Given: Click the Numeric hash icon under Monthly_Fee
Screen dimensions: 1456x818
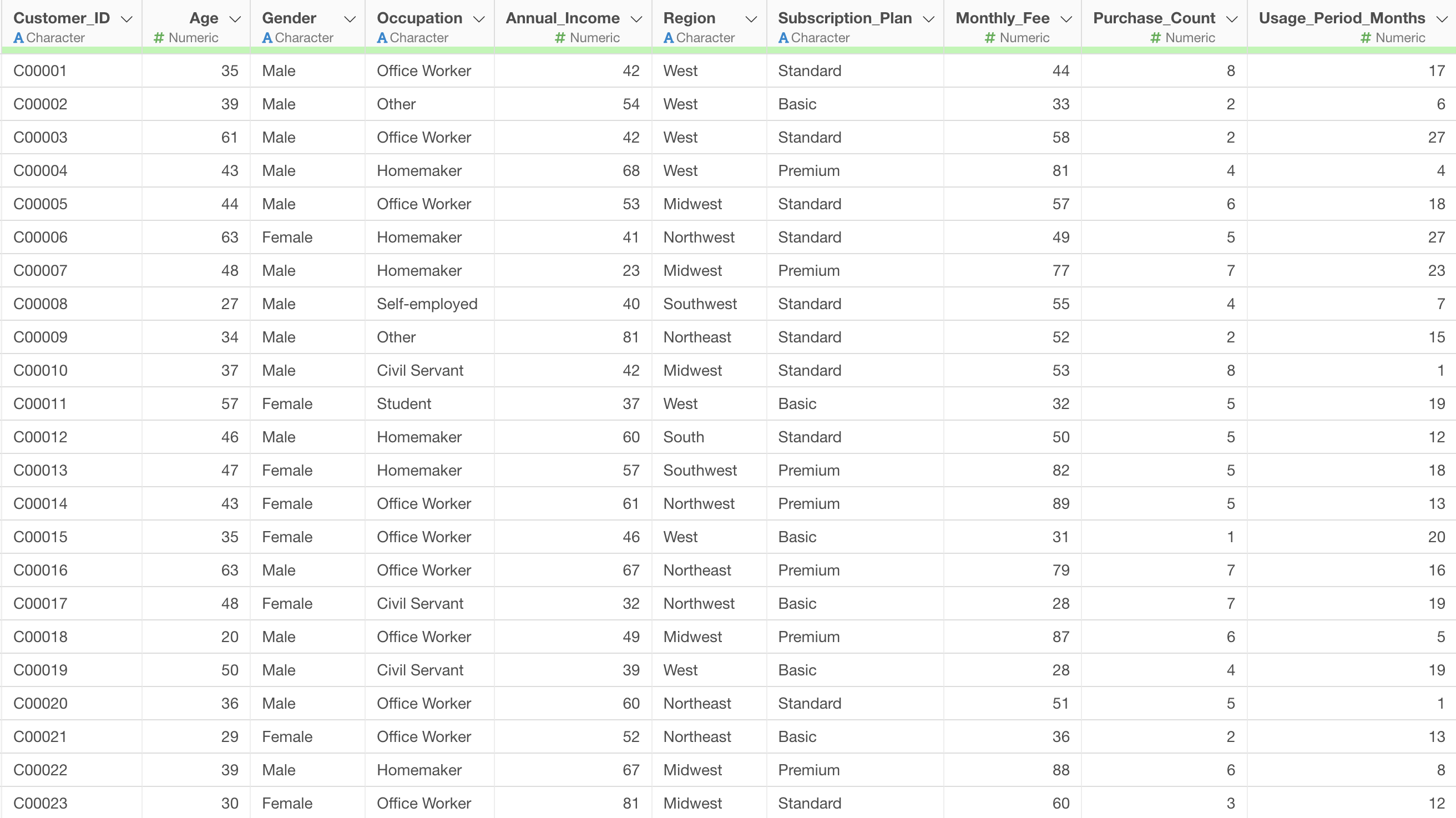Looking at the screenshot, I should (x=990, y=38).
